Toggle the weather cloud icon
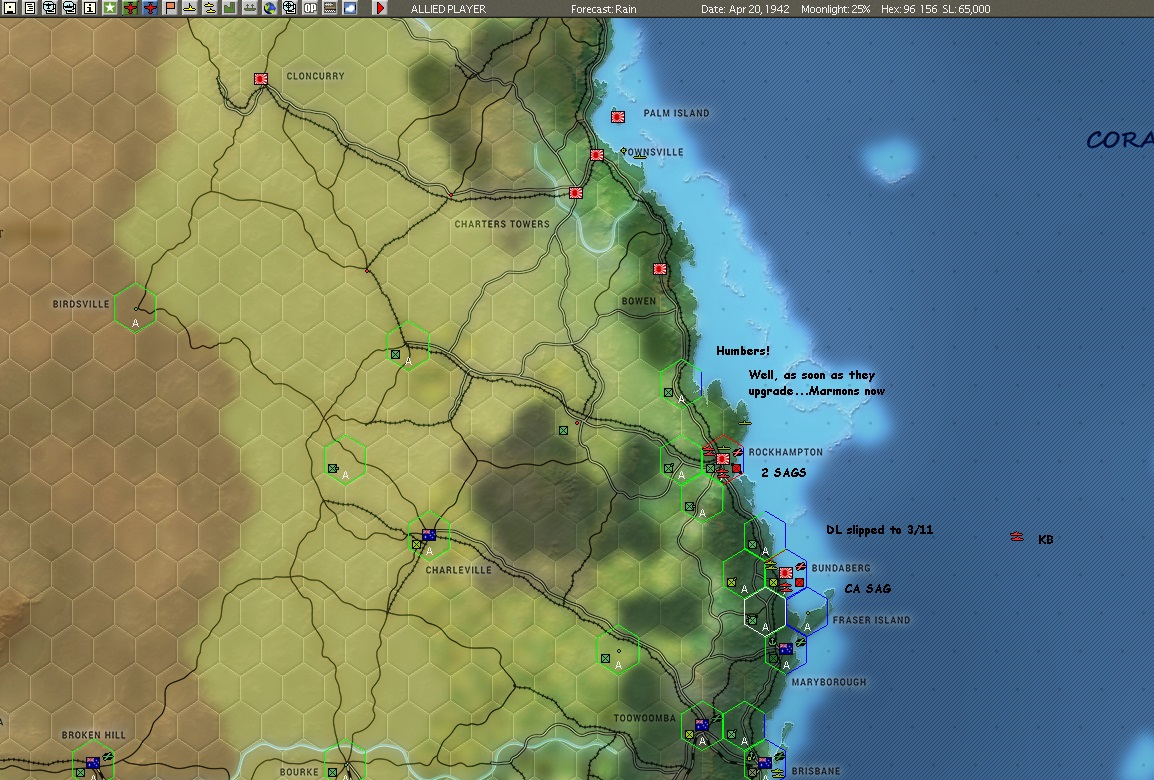1154x780 pixels. pos(350,8)
